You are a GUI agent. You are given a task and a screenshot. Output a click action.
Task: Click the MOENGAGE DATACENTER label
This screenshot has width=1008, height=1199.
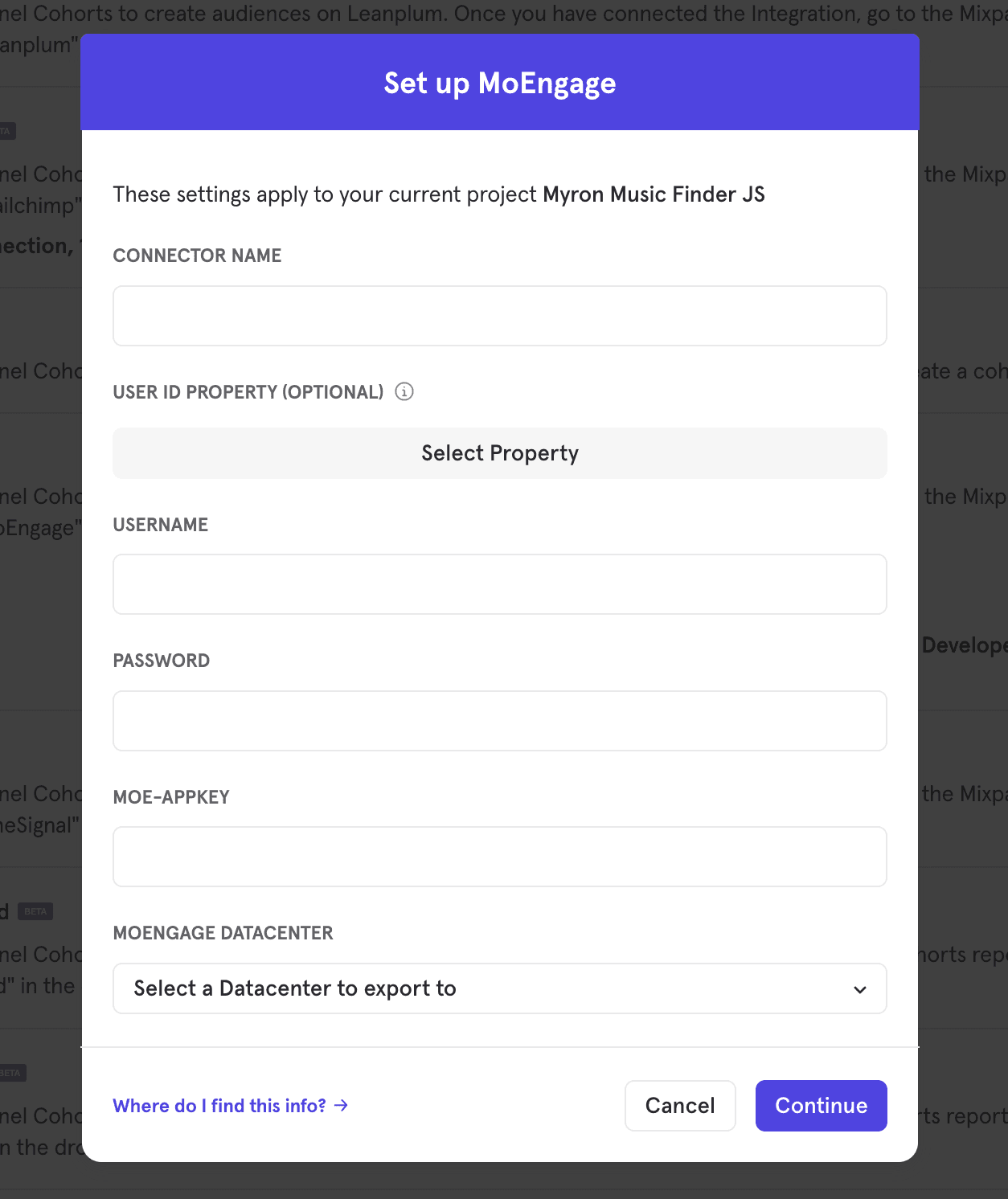click(x=223, y=933)
